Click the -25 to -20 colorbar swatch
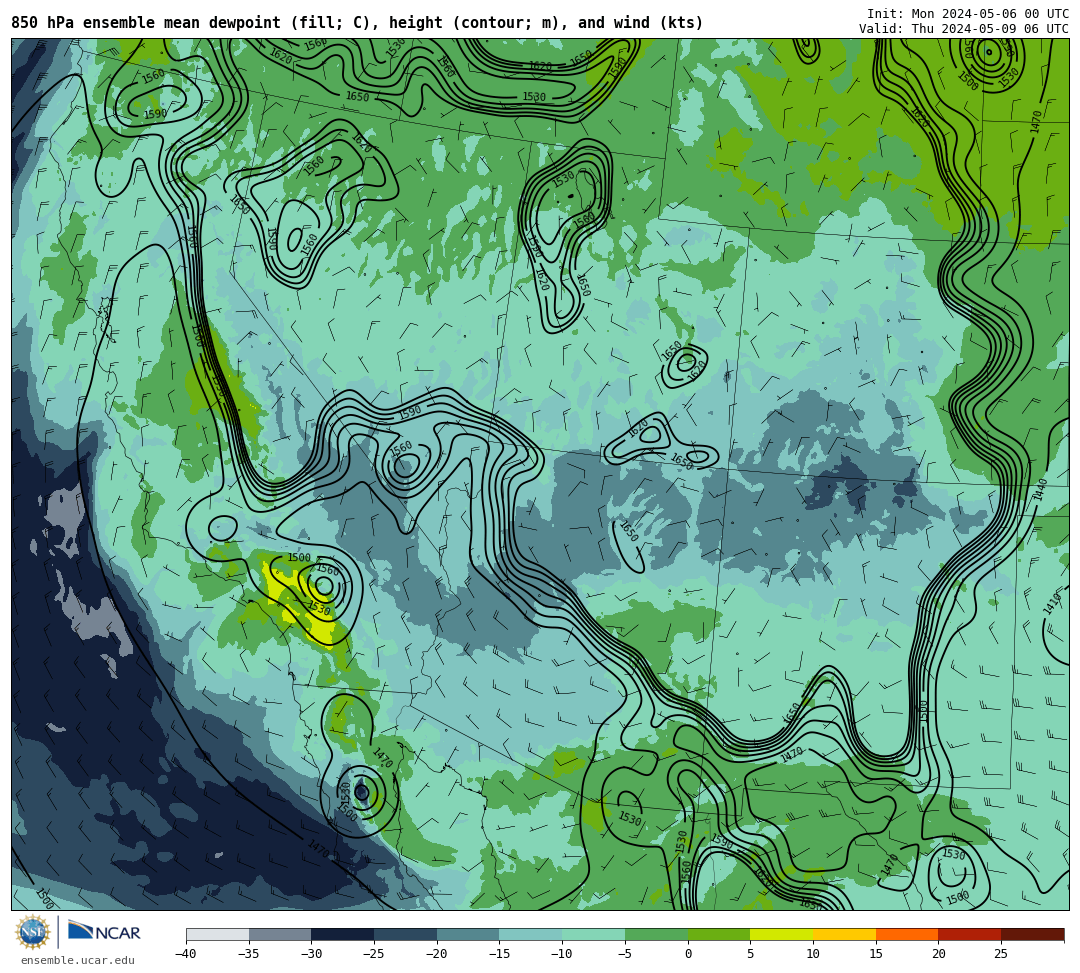Screen dimensions: 1080x973 (x=406, y=934)
